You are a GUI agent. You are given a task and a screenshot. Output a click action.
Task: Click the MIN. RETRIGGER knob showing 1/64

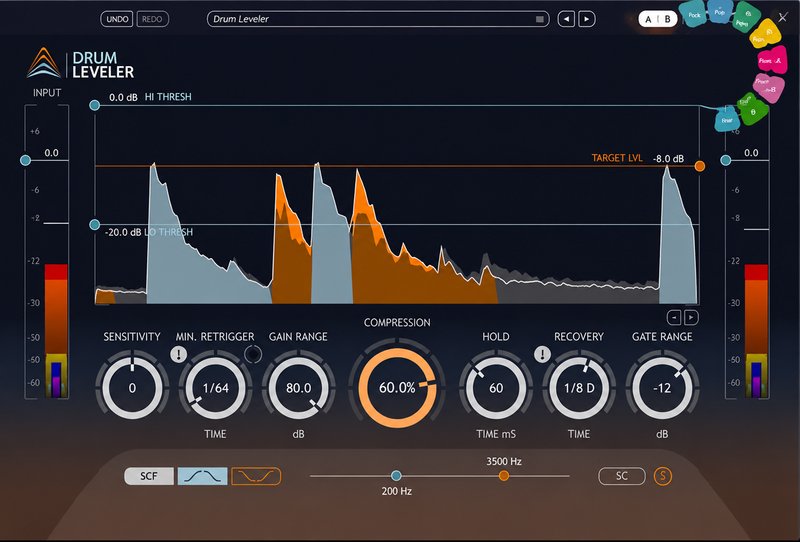tap(215, 387)
